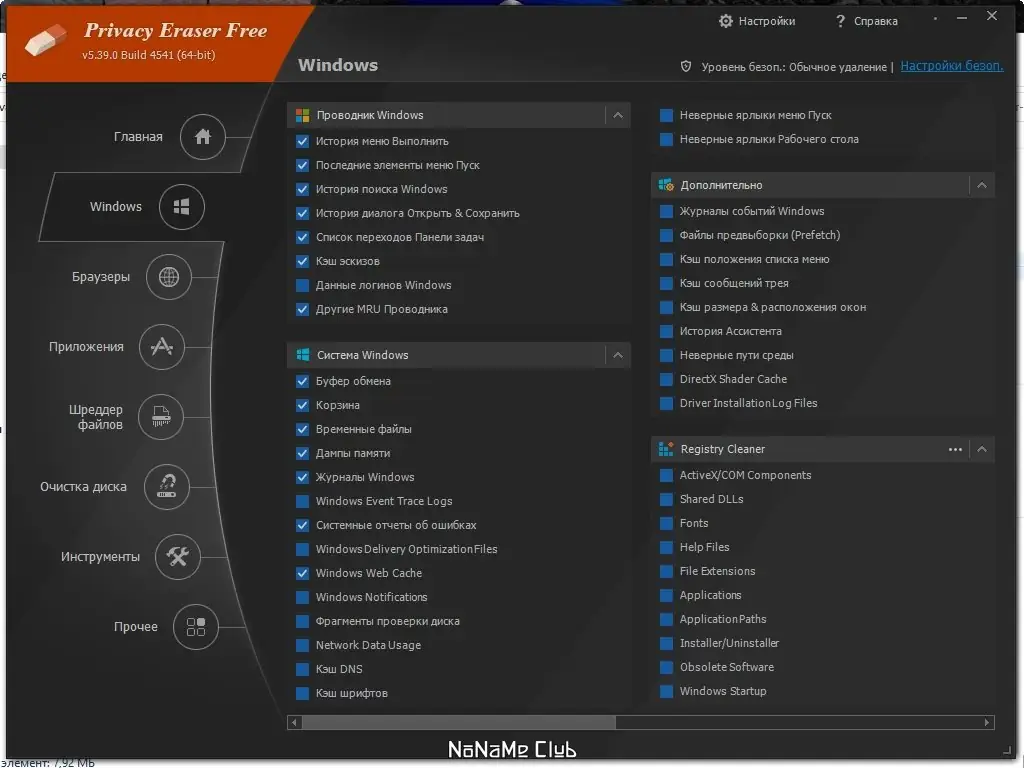Check the Fonts registry checkbox

tap(666, 524)
